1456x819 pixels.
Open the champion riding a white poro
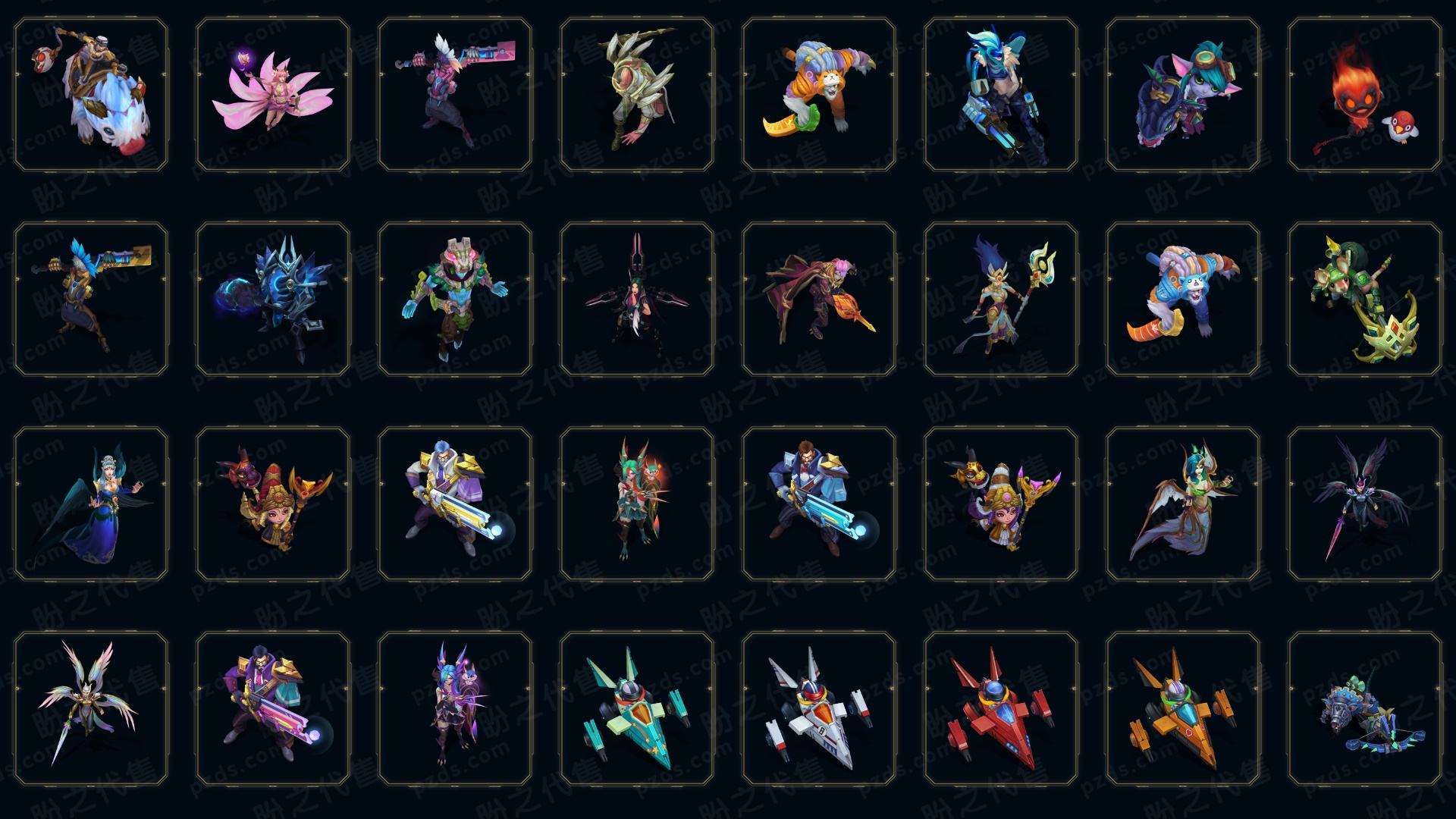(x=91, y=95)
